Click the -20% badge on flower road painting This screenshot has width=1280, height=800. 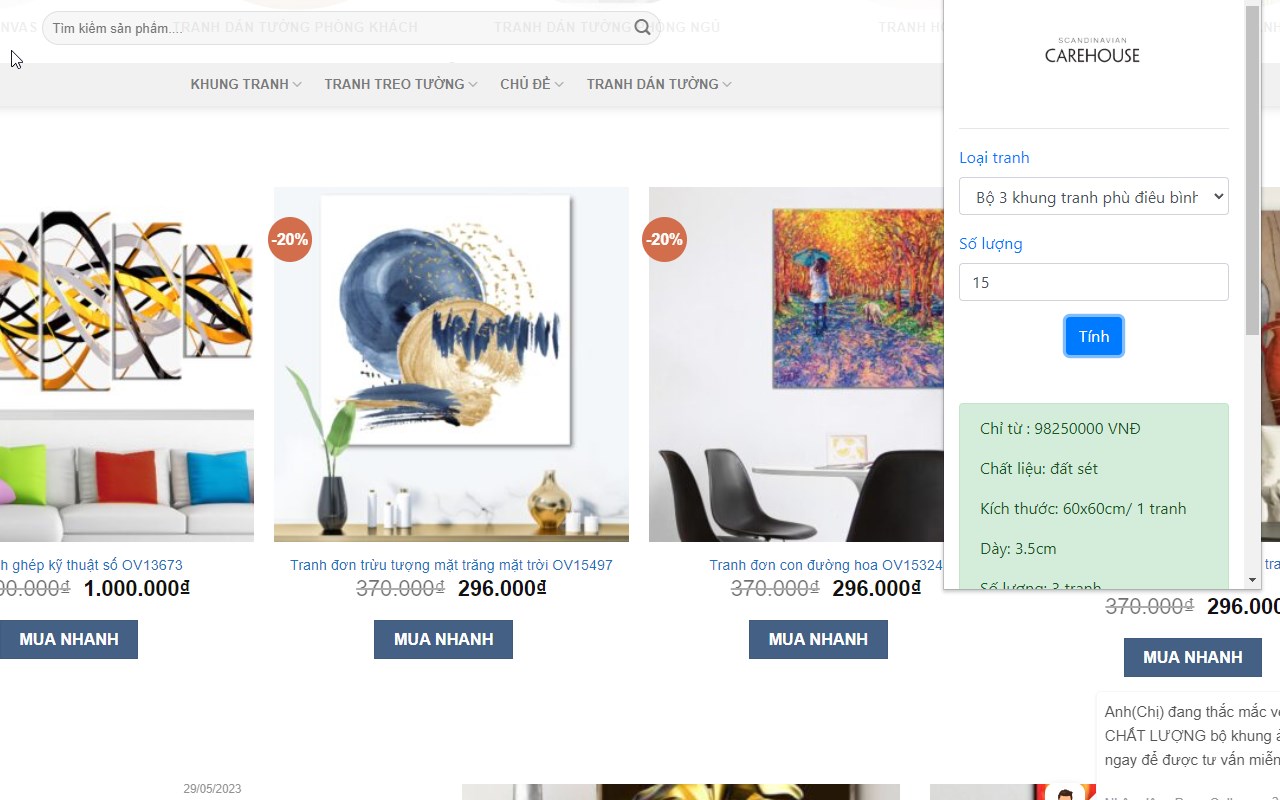coord(664,239)
